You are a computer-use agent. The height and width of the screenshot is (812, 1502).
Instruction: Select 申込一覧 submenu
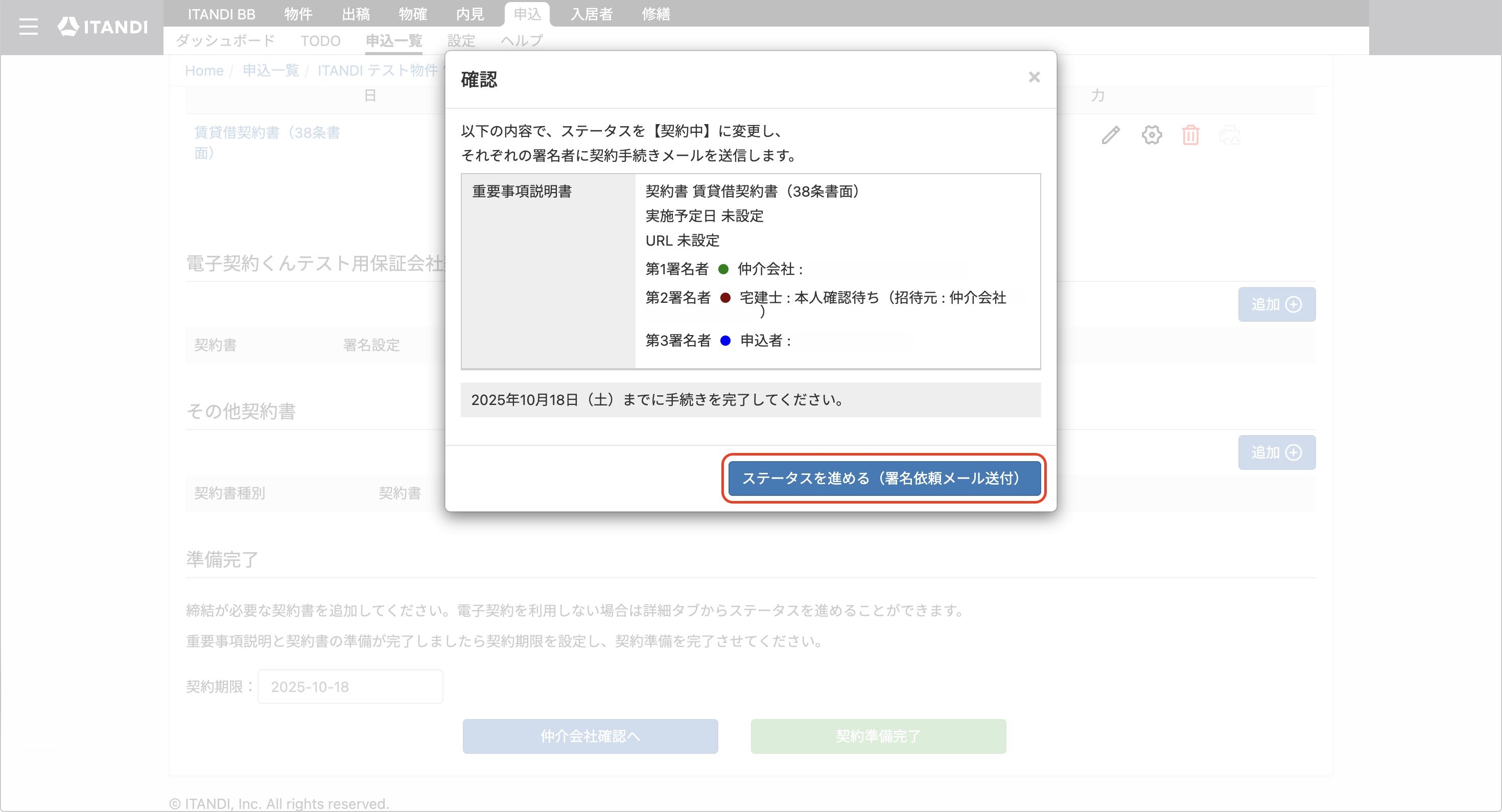(x=393, y=41)
